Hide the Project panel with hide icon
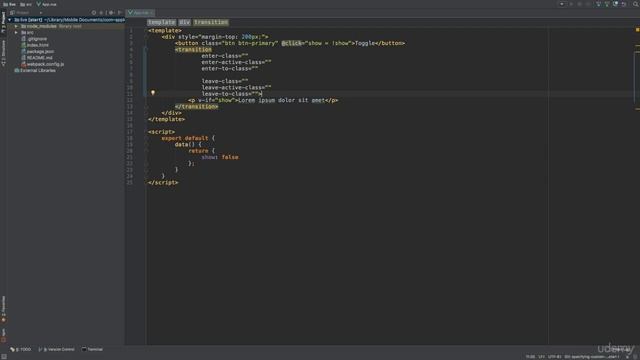Viewport: 640px width, 360px height. point(120,13)
